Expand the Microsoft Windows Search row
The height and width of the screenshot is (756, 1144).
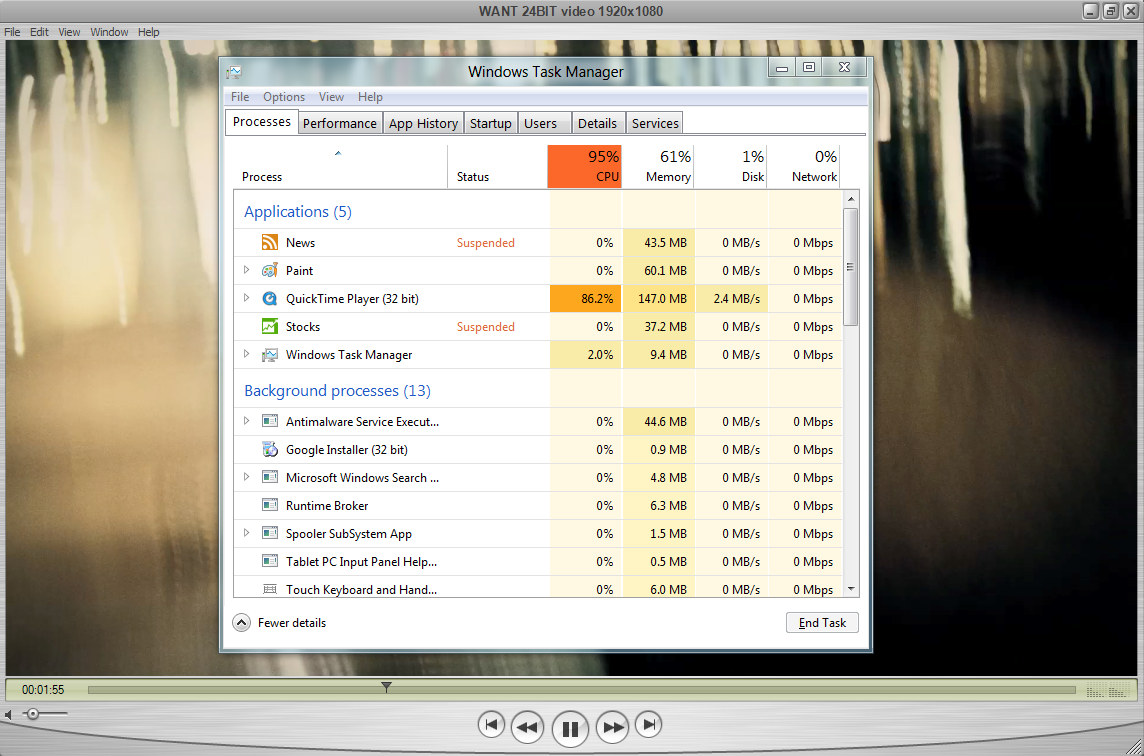pyautogui.click(x=247, y=477)
